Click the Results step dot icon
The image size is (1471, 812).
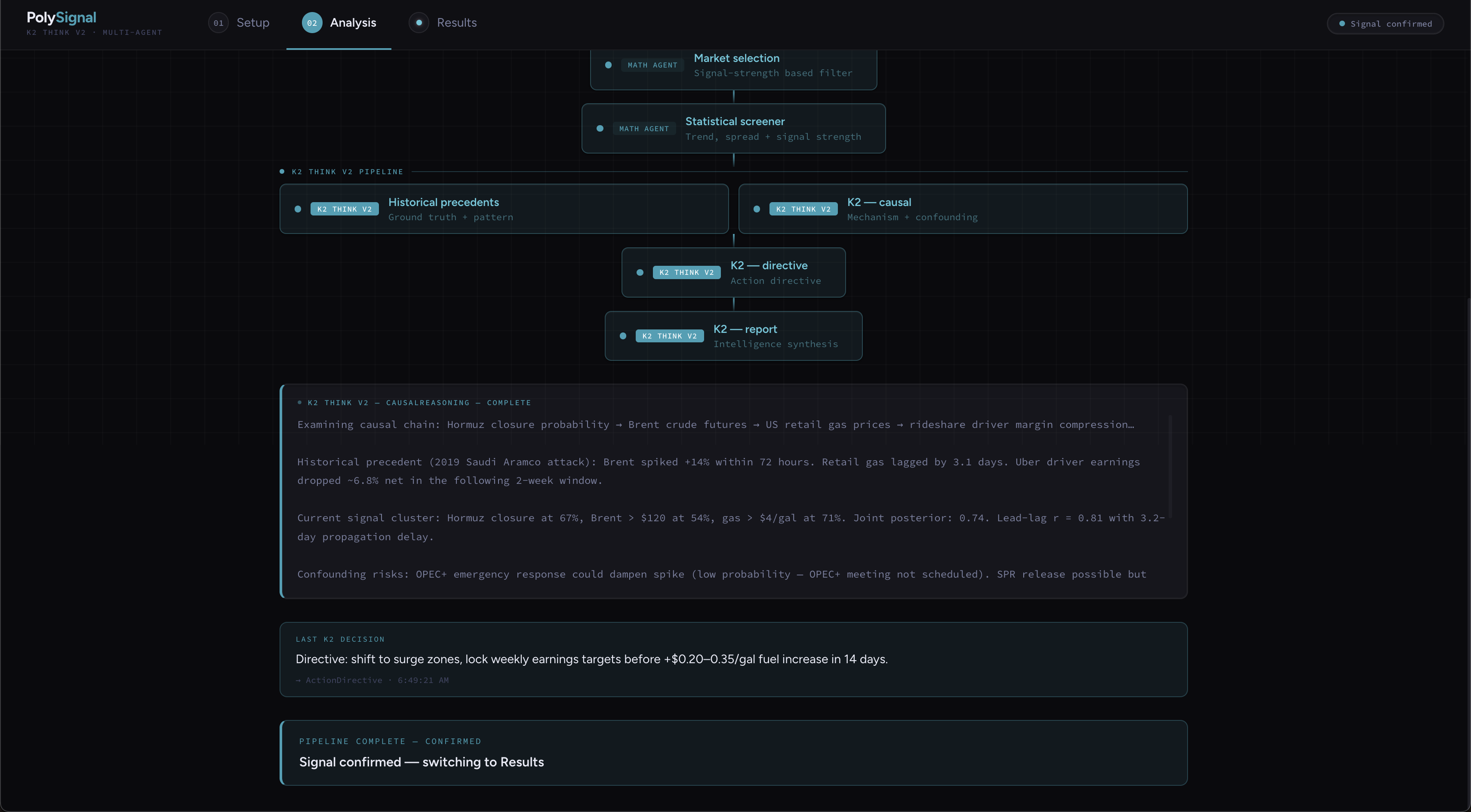tap(419, 23)
